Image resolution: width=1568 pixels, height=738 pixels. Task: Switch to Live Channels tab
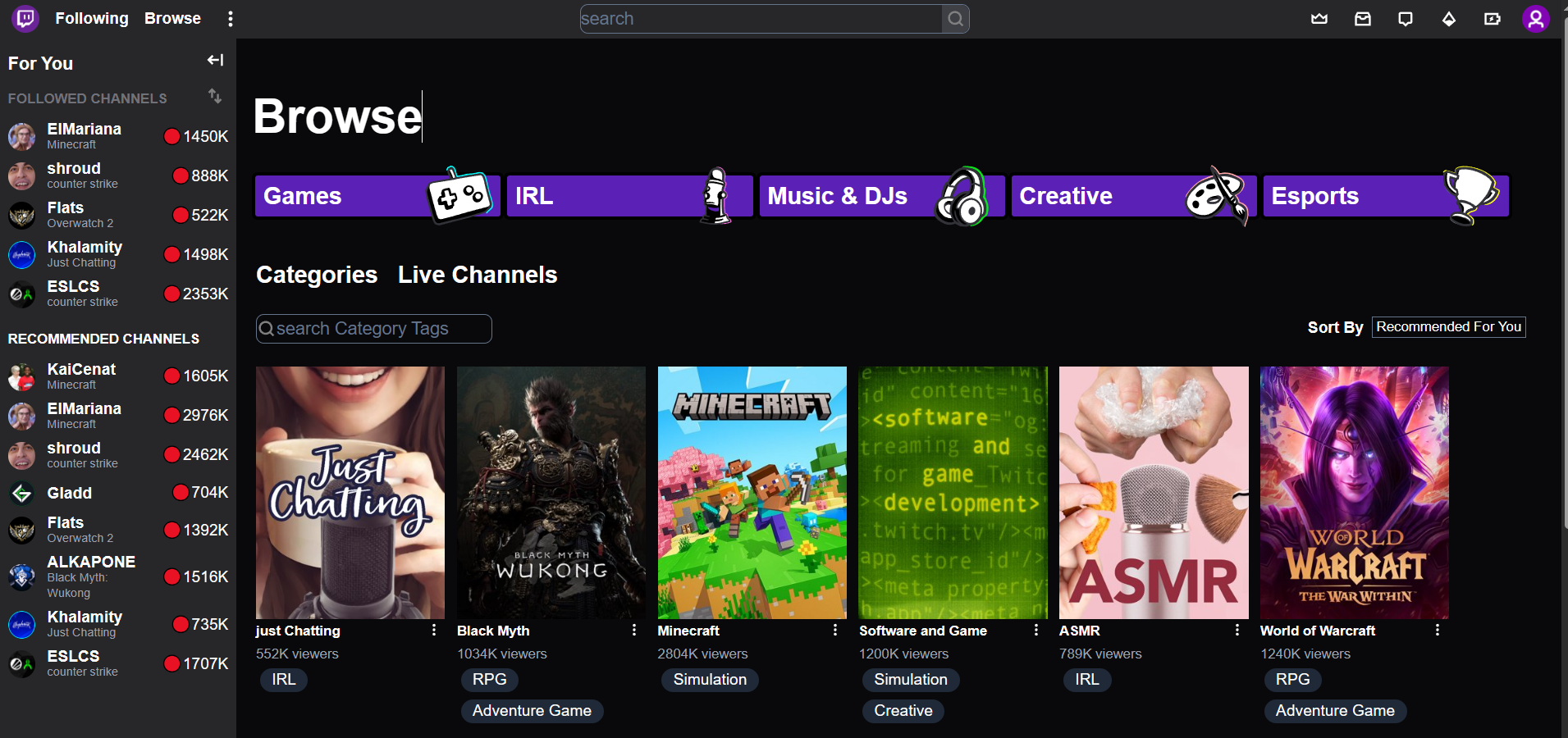(x=478, y=275)
